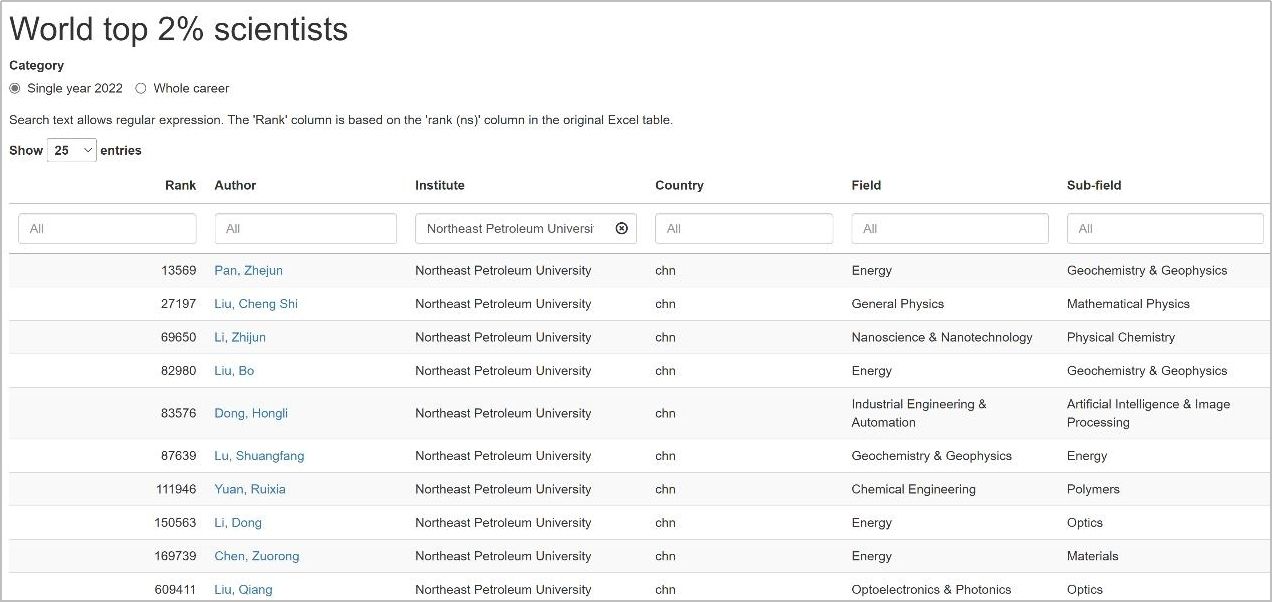Image resolution: width=1274 pixels, height=602 pixels.
Task: Sort by the Sub-field column header
Action: coord(1094,185)
